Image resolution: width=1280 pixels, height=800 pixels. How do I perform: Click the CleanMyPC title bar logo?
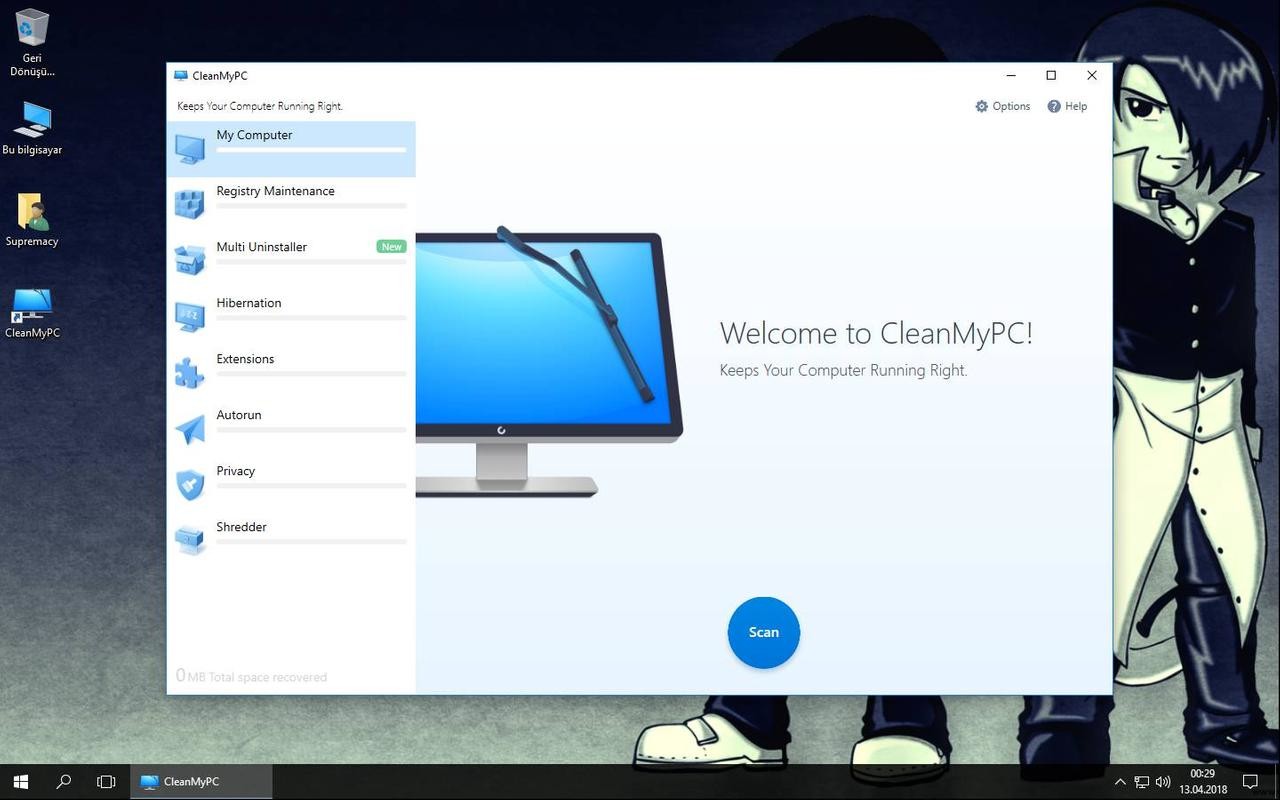pyautogui.click(x=180, y=75)
